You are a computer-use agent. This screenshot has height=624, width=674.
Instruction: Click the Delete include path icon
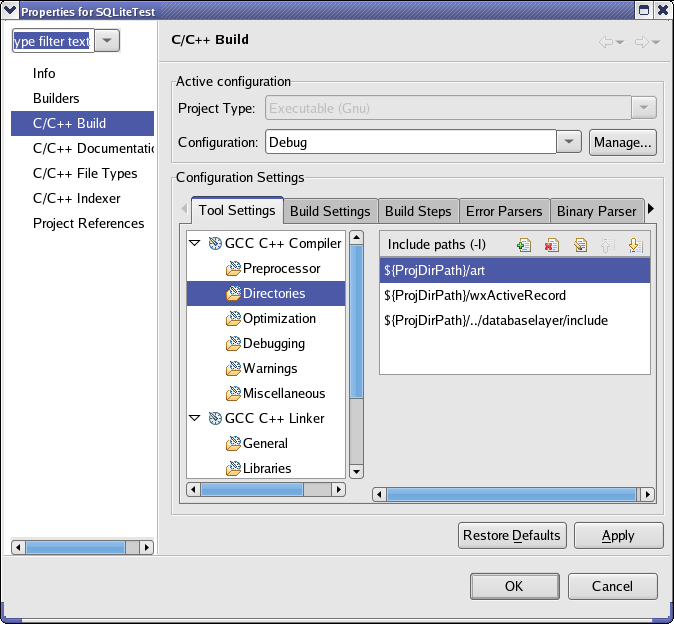click(x=551, y=245)
